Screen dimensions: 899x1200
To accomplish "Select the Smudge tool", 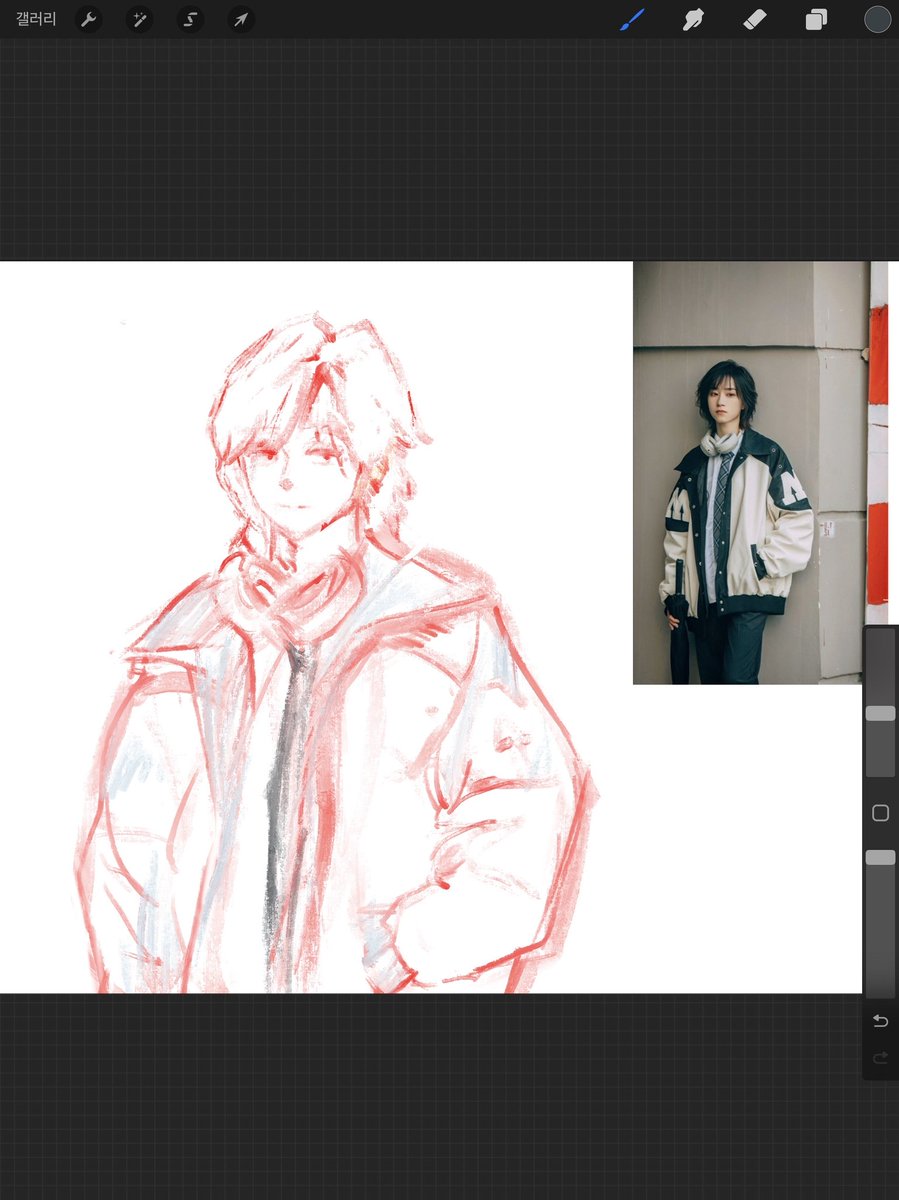I will (693, 19).
